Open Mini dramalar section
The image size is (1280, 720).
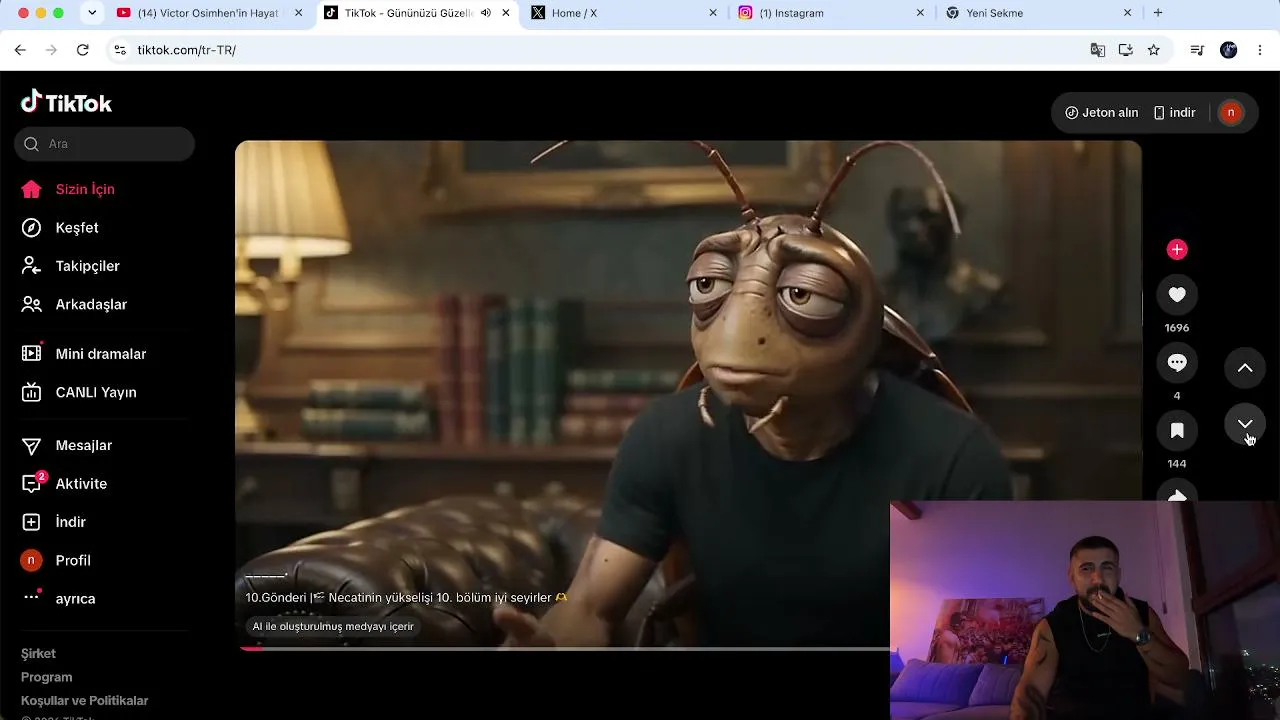click(x=84, y=354)
